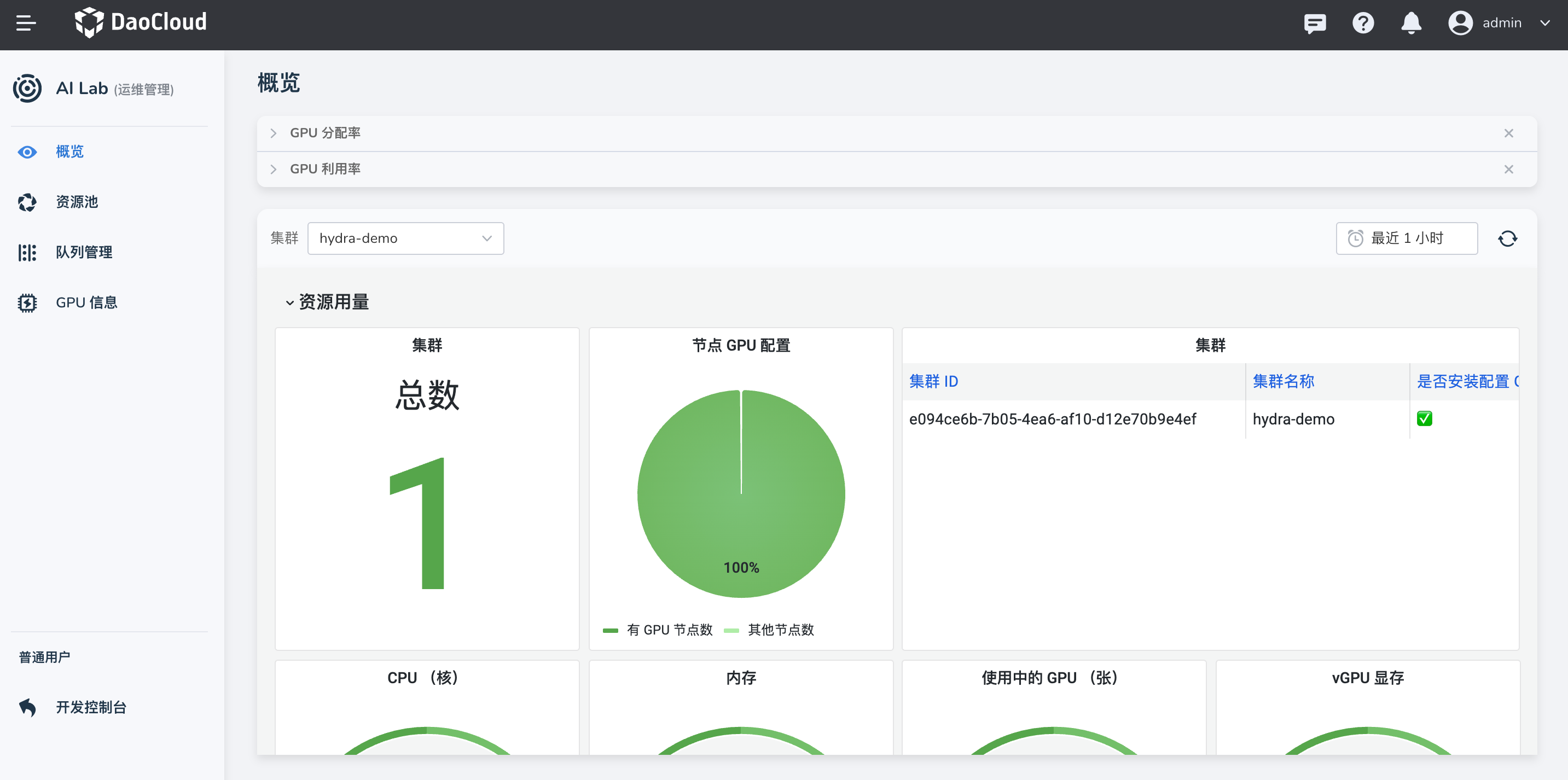Open the admin account dropdown
Screen dimensions: 1568x780
point(1502,22)
